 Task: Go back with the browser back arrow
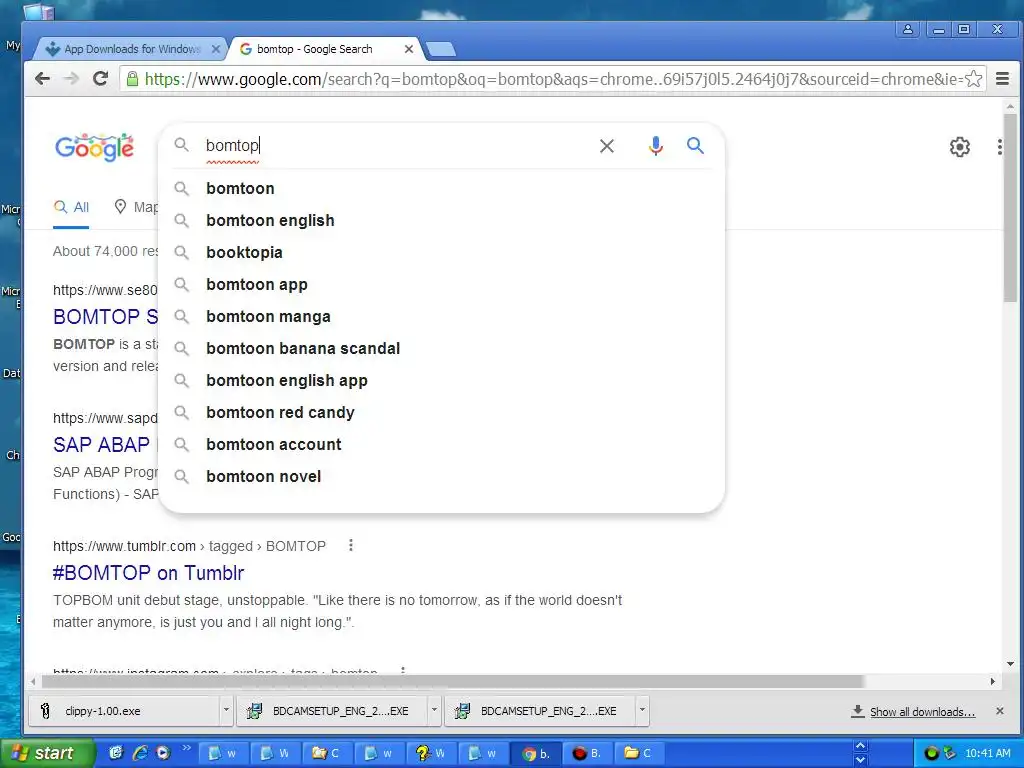(x=42, y=79)
